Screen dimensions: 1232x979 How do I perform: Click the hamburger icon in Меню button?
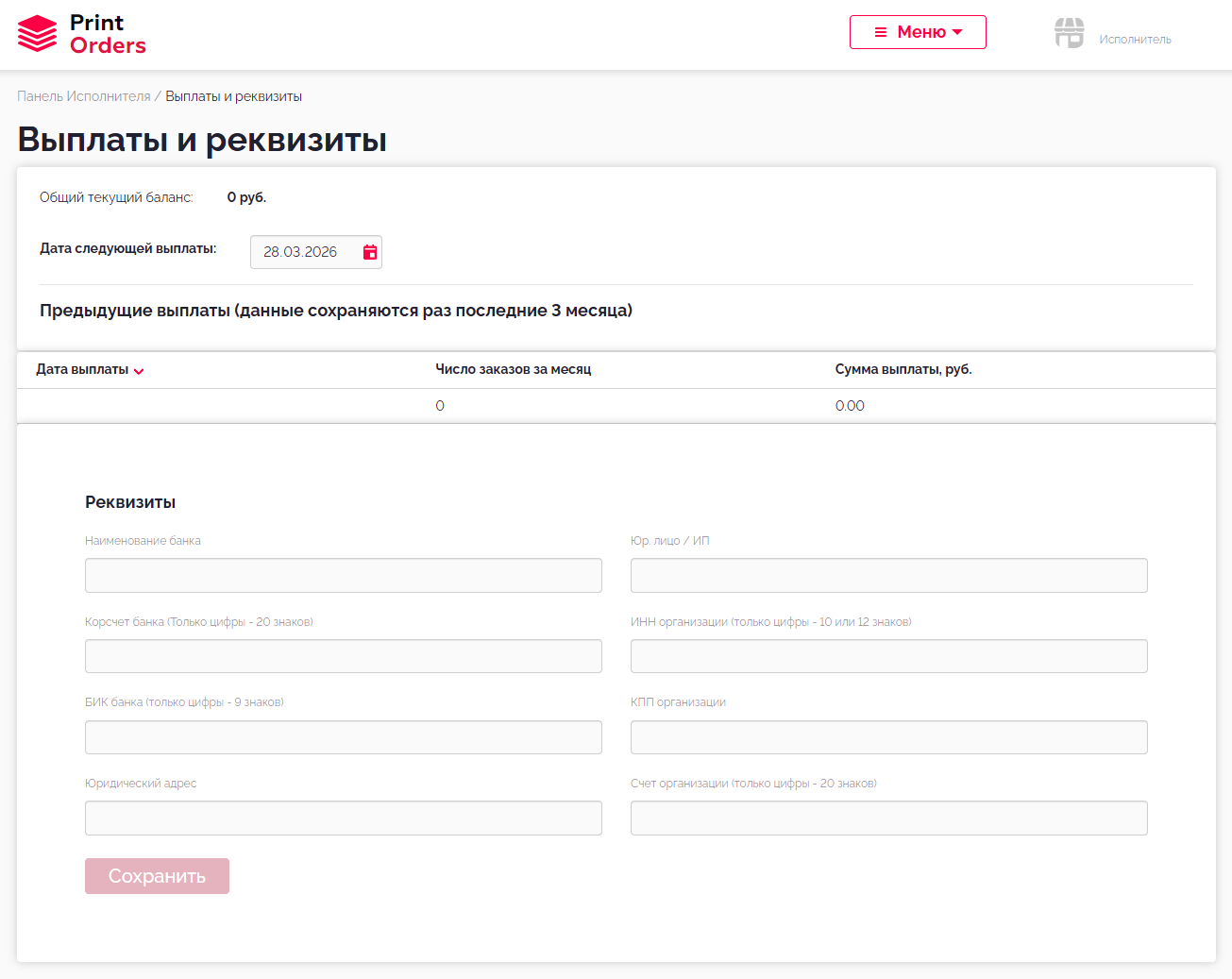pyautogui.click(x=881, y=32)
